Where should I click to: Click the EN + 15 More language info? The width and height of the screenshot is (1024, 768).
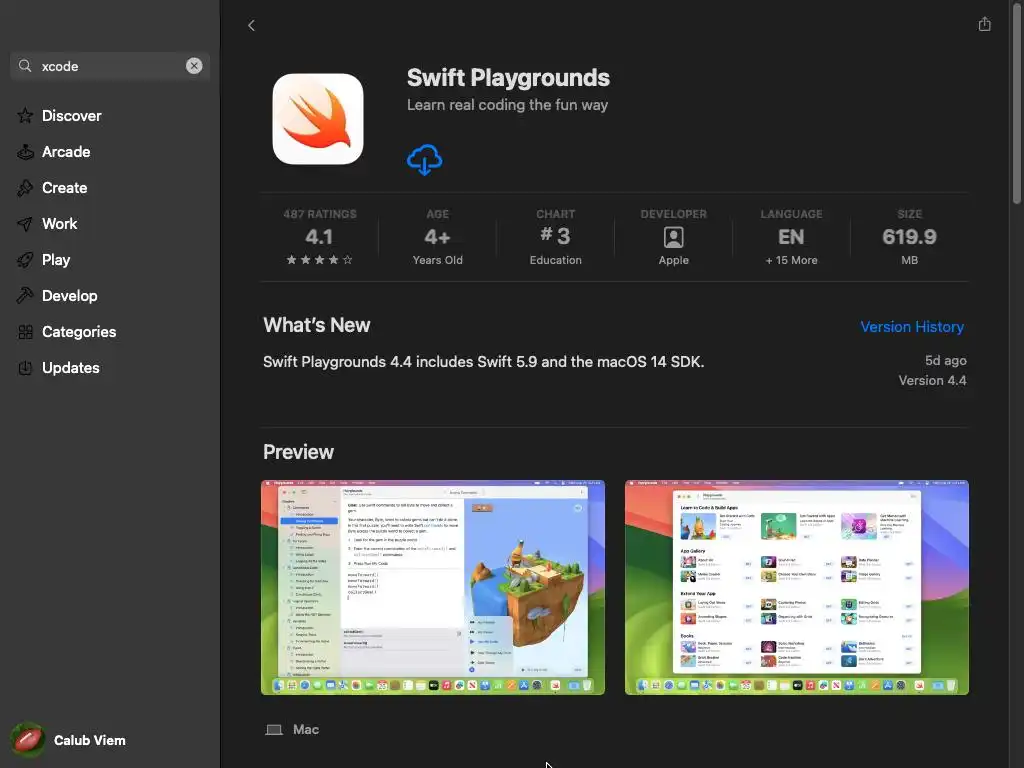tap(792, 238)
